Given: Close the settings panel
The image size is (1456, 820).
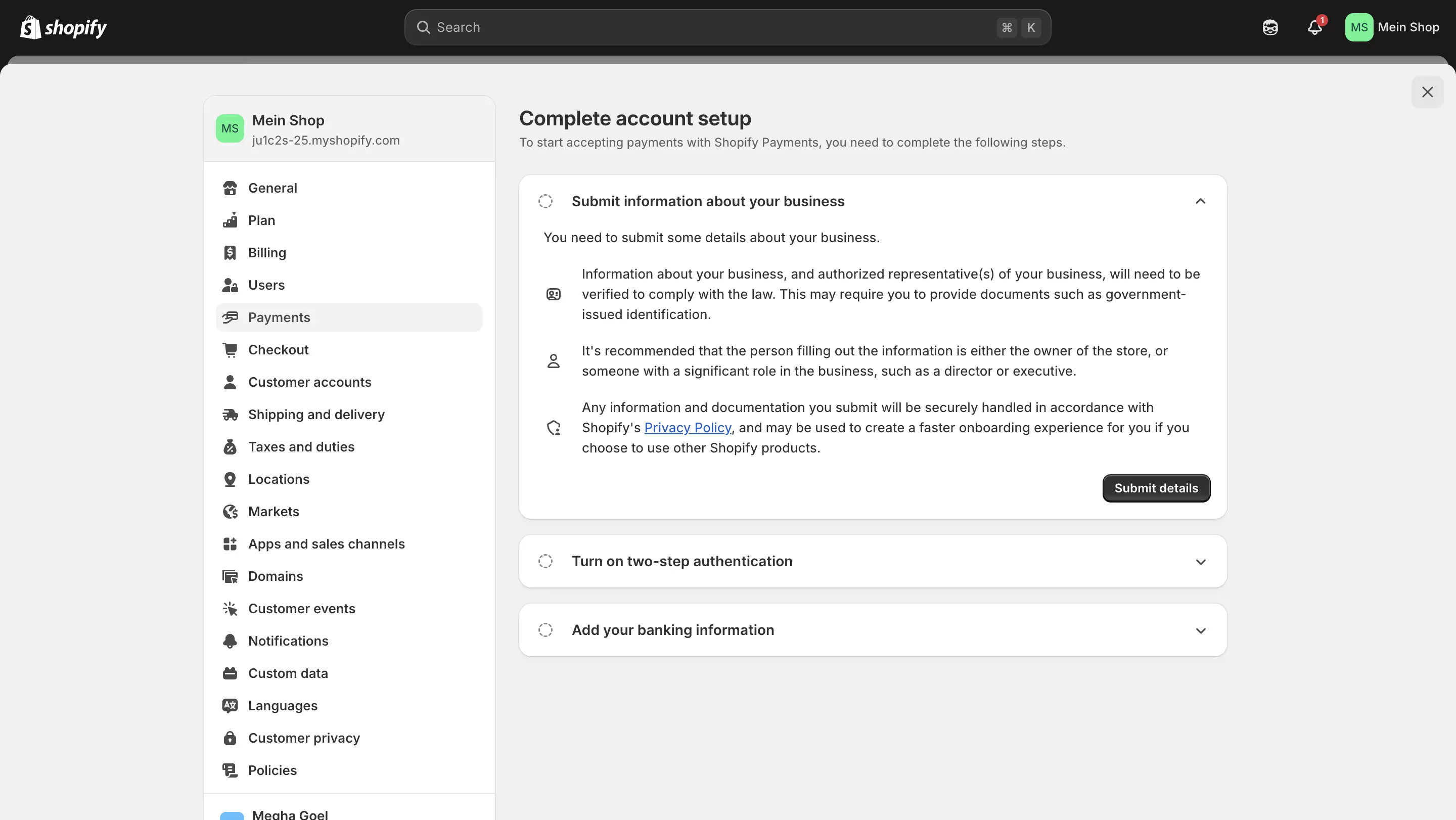Looking at the screenshot, I should pyautogui.click(x=1427, y=92).
